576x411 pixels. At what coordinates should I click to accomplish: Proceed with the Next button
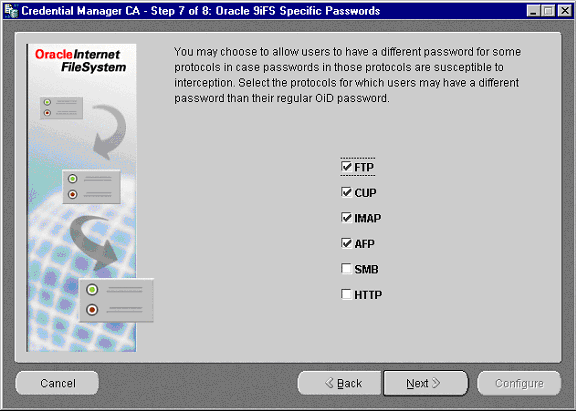tap(426, 383)
